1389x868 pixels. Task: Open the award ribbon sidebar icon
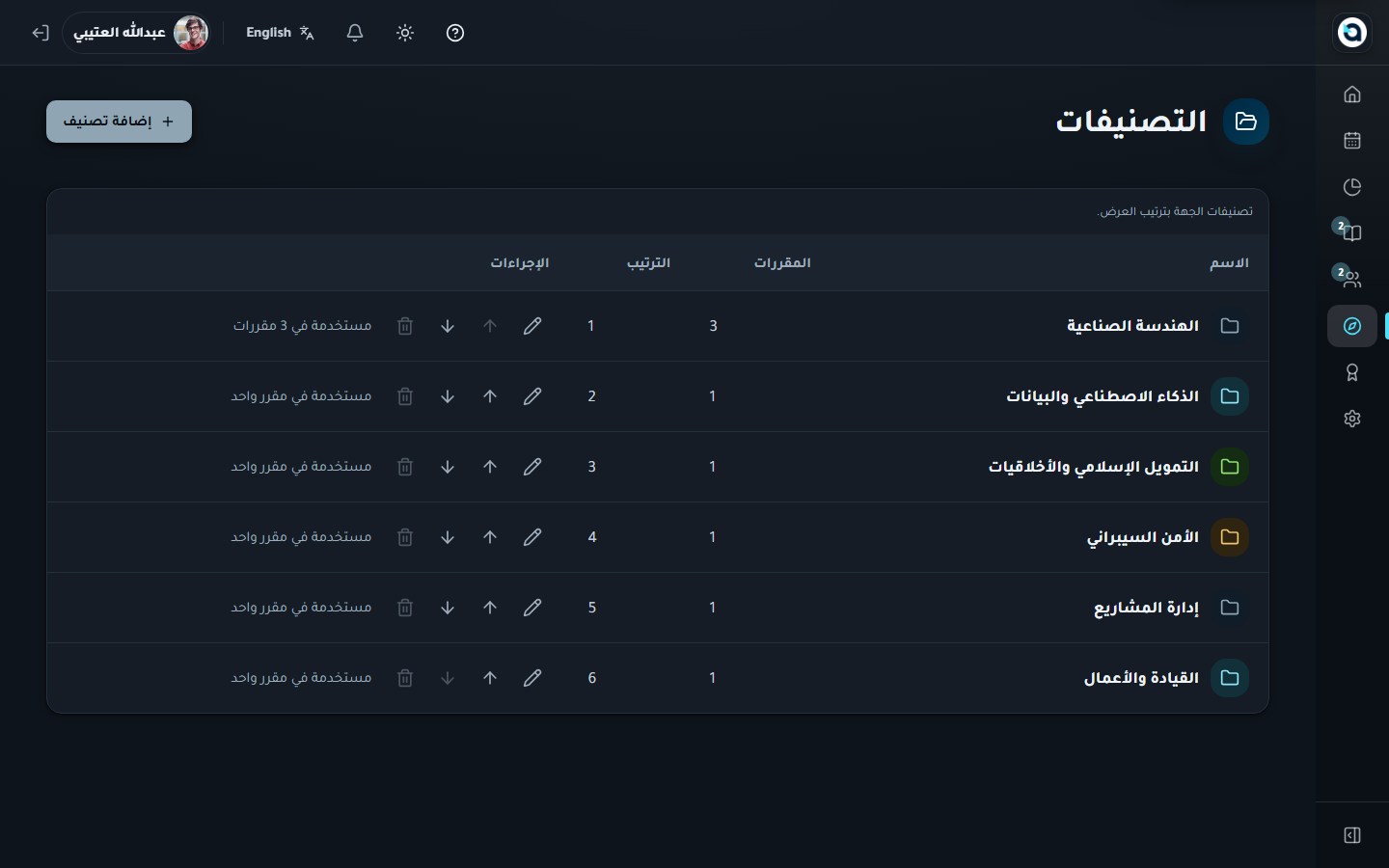pos(1352,372)
